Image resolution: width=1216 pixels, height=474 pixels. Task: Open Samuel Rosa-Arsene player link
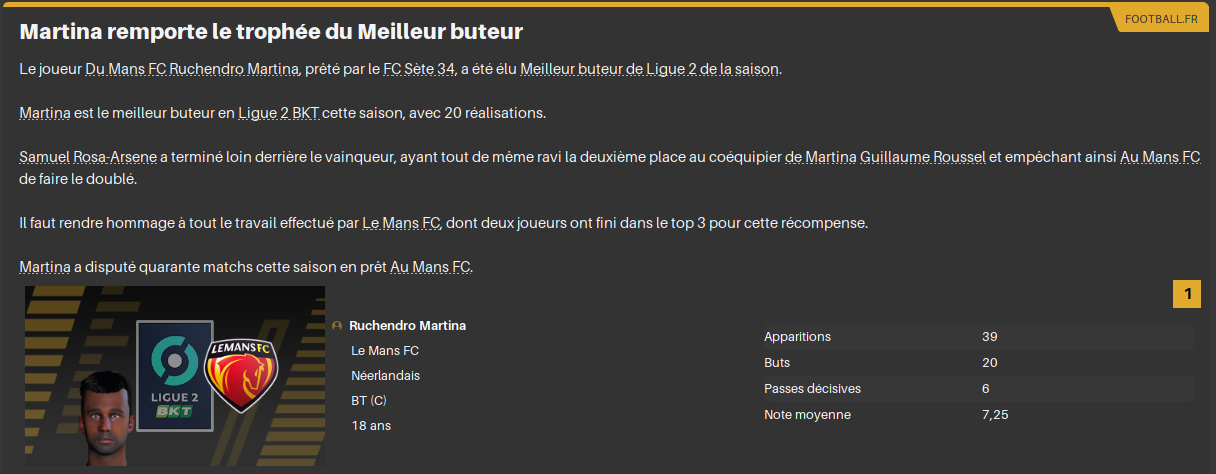[87, 157]
